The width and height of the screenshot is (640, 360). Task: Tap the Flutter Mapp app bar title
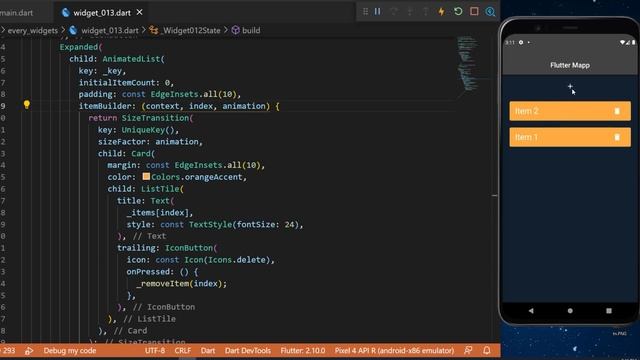pyautogui.click(x=570, y=65)
